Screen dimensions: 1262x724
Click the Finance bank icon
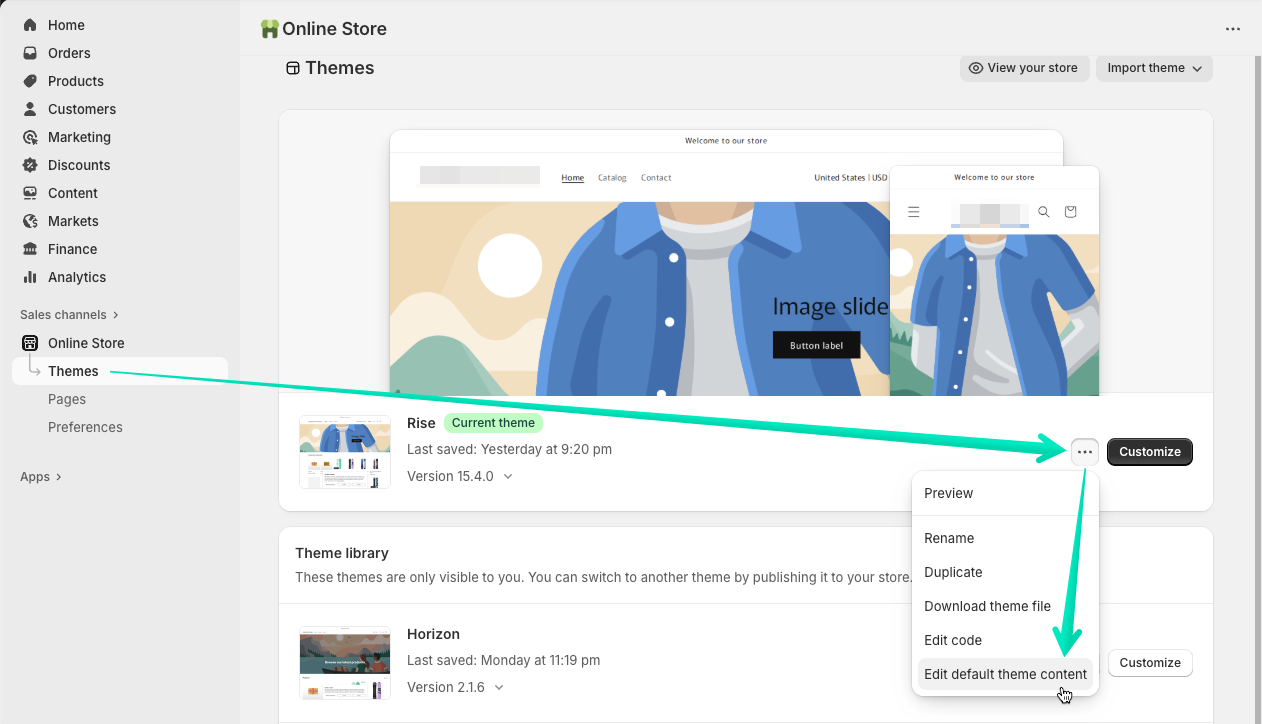point(30,249)
